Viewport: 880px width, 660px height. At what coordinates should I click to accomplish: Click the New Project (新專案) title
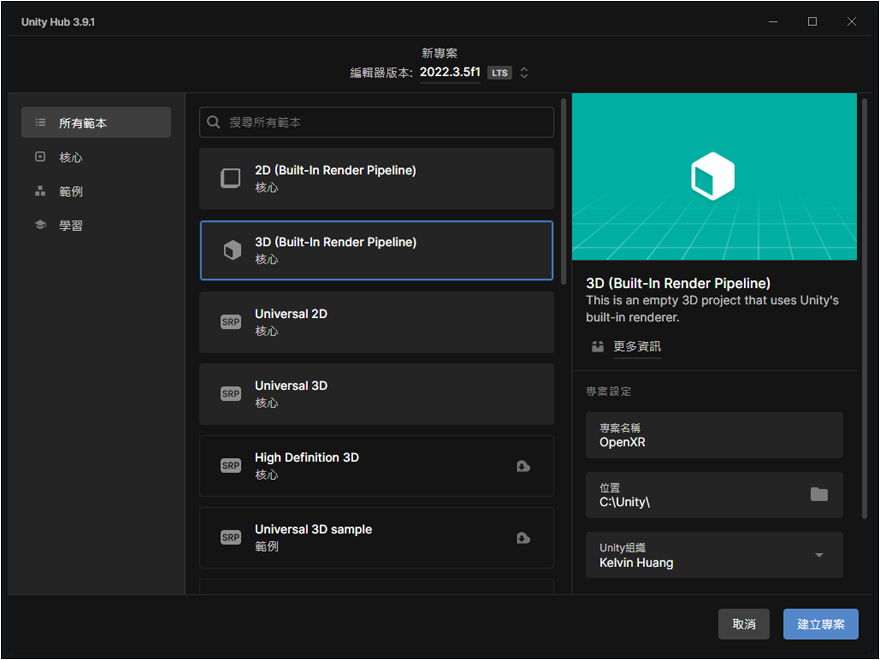point(439,53)
